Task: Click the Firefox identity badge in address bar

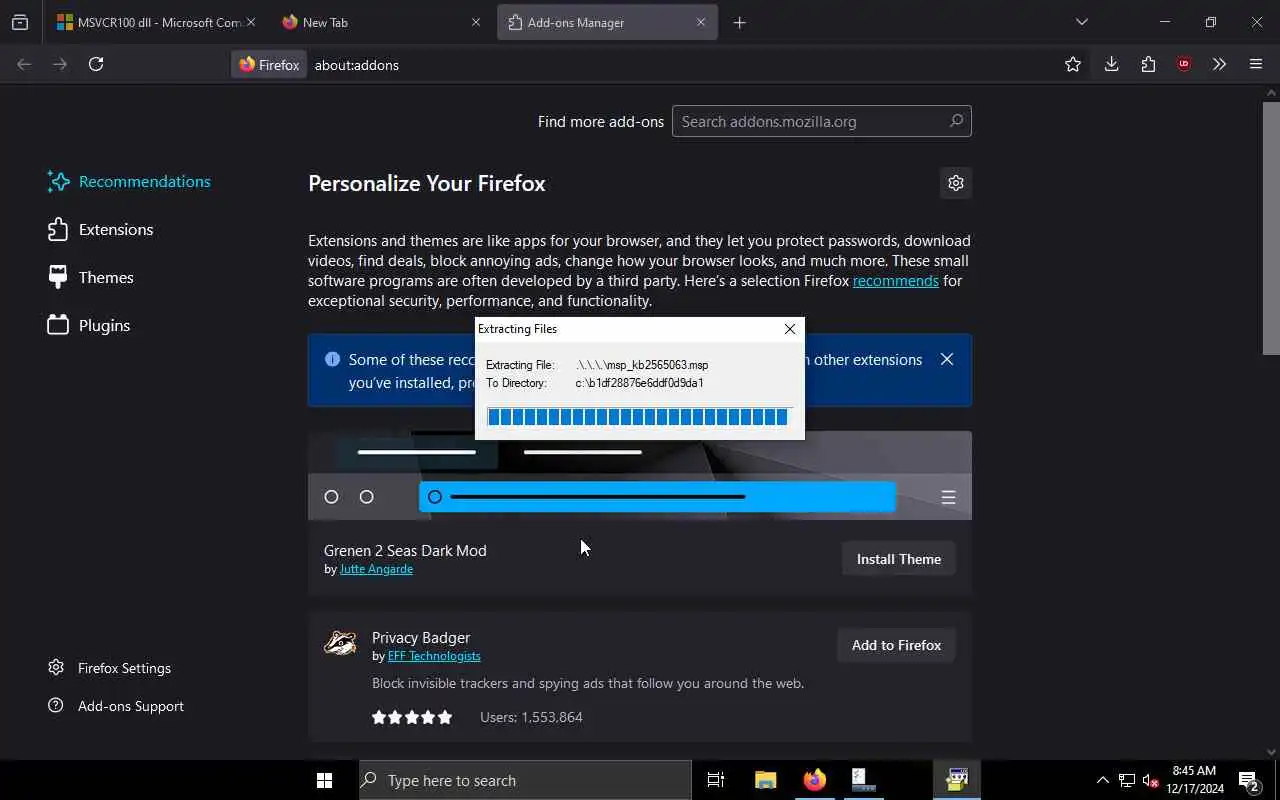Action: (x=269, y=64)
